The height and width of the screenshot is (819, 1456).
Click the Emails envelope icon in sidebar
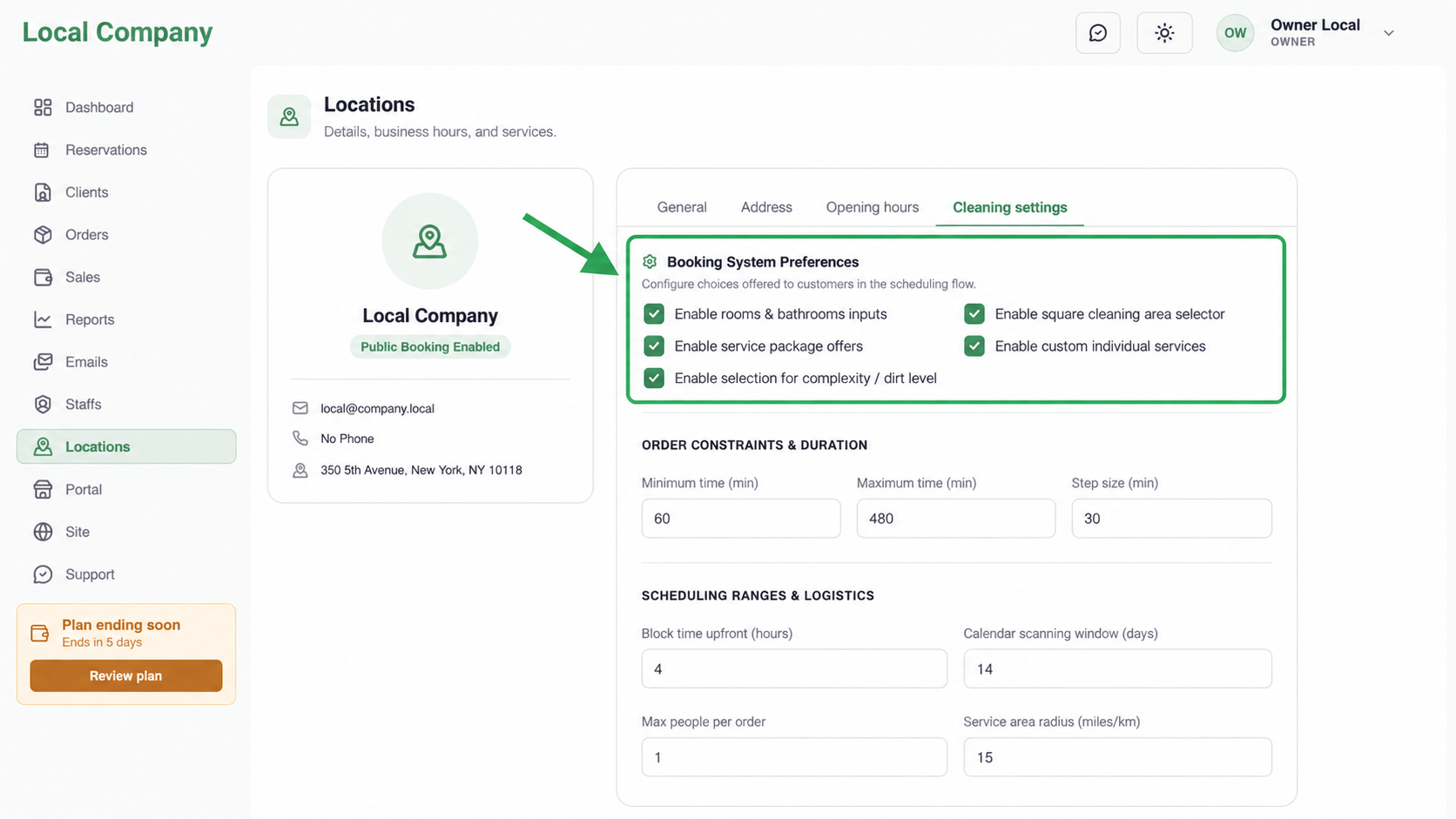click(x=43, y=362)
